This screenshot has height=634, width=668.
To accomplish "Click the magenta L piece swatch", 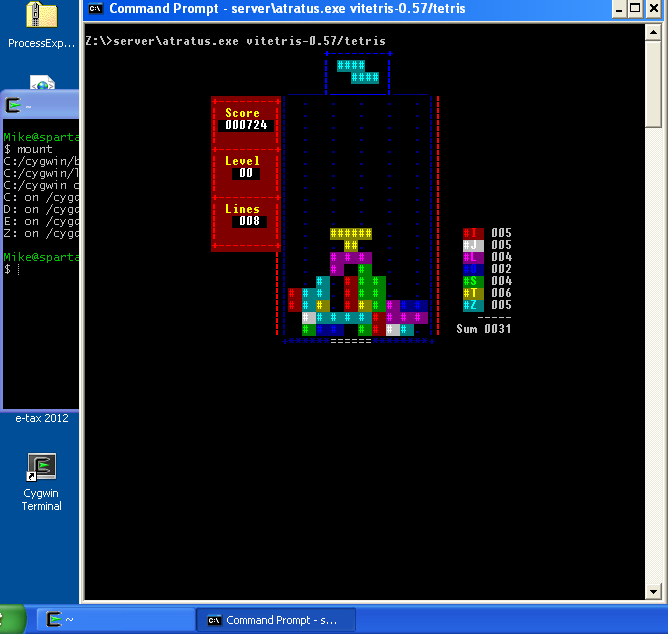I will point(473,257).
